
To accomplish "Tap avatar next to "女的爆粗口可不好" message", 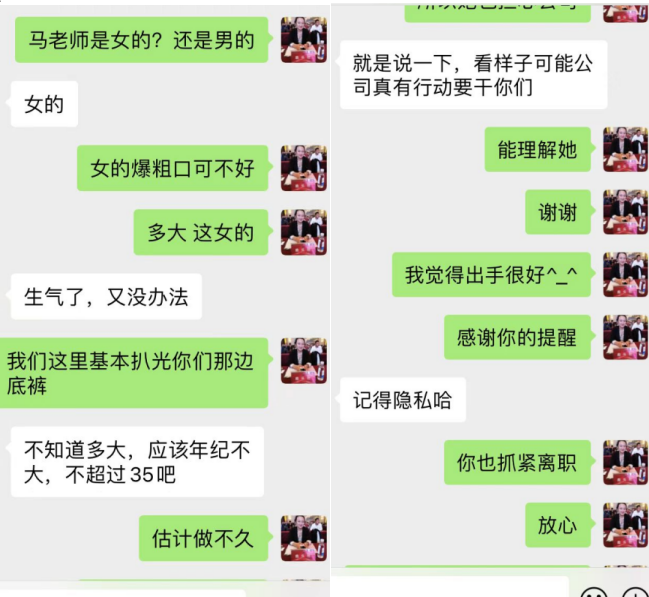I will (304, 168).
